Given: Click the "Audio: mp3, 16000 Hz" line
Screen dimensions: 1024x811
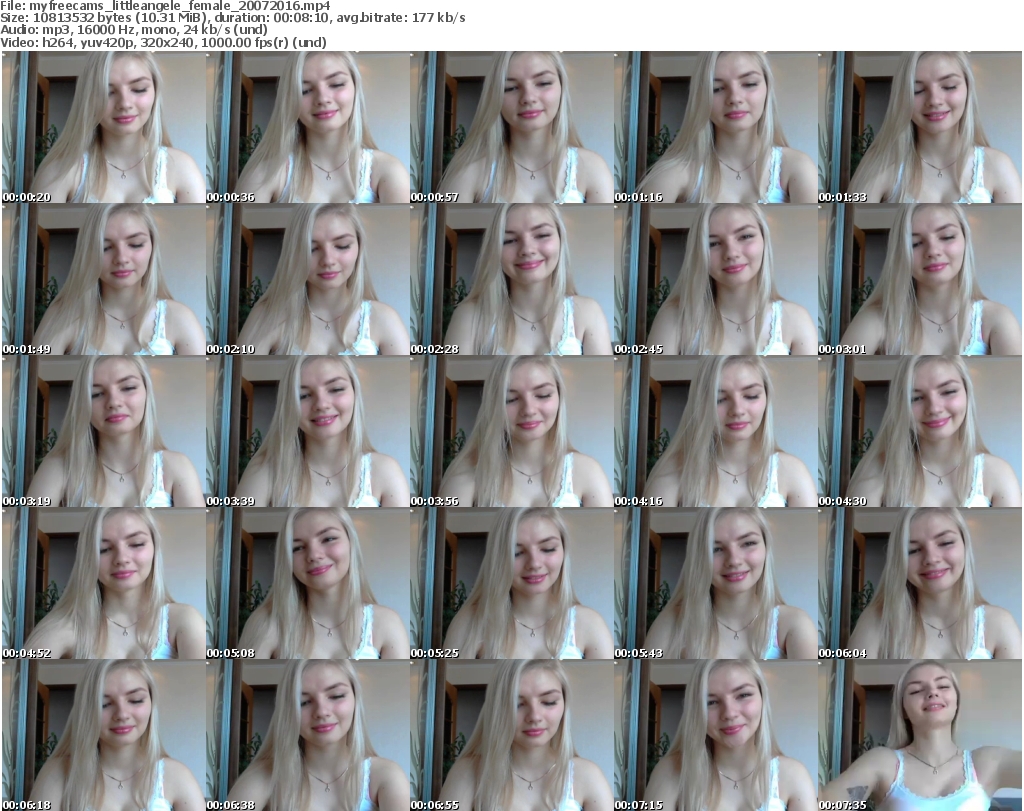Looking at the screenshot, I should coord(134,30).
